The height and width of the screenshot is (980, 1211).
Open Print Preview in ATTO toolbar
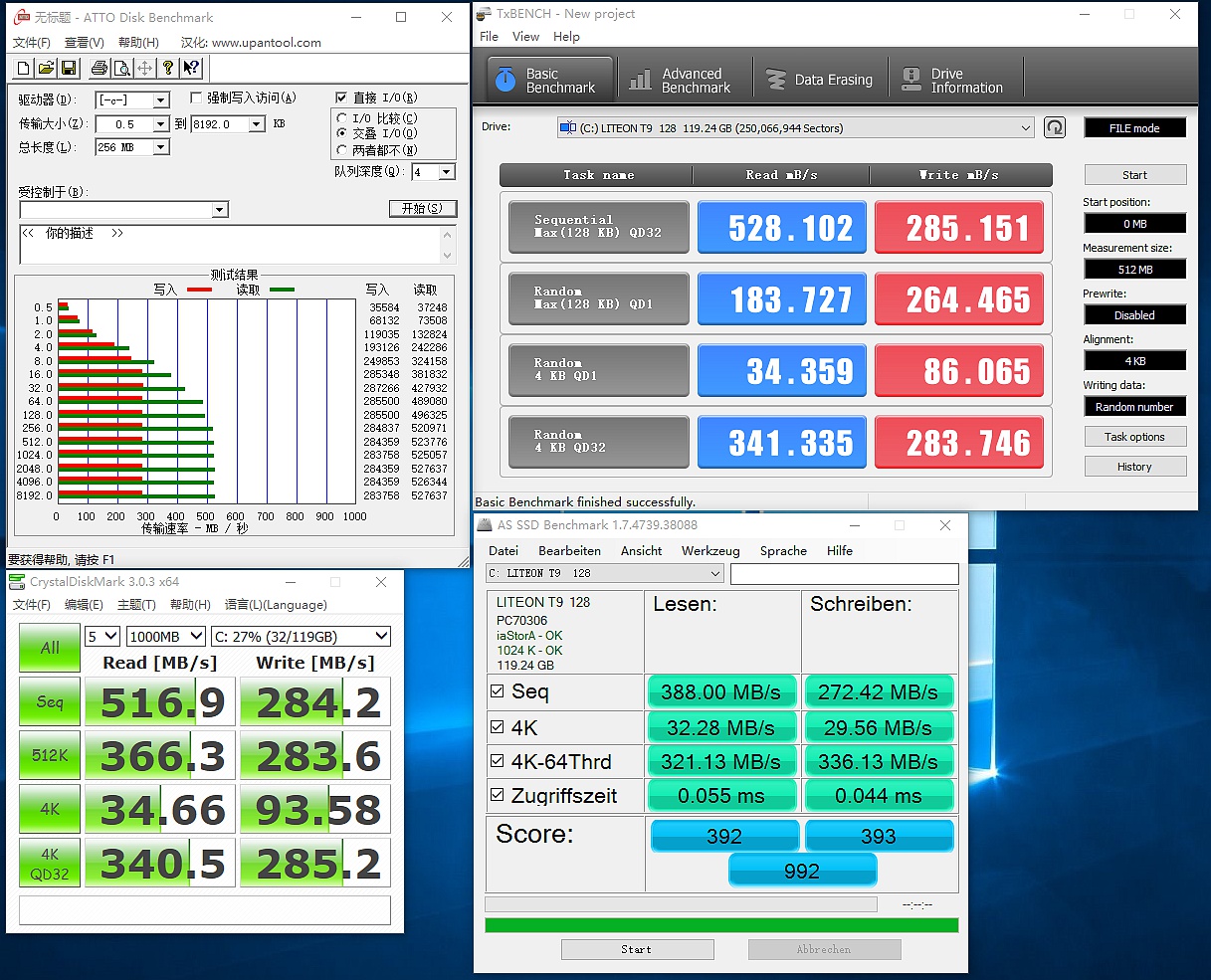coord(121,68)
